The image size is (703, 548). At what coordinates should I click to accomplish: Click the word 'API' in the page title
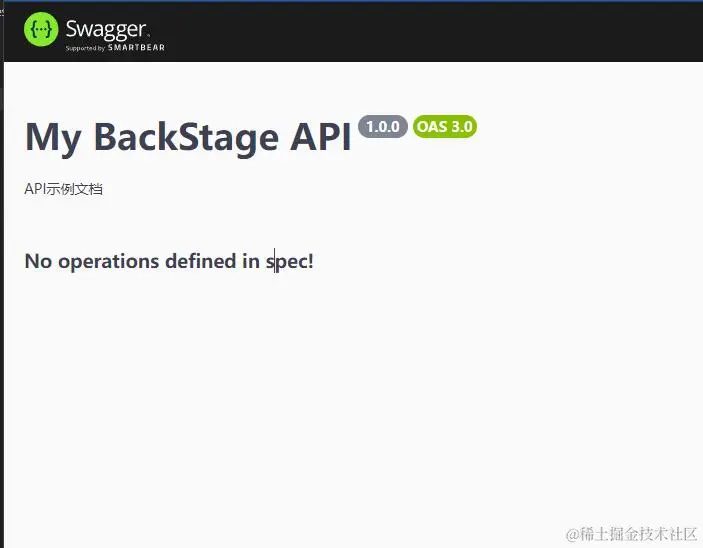pos(321,137)
